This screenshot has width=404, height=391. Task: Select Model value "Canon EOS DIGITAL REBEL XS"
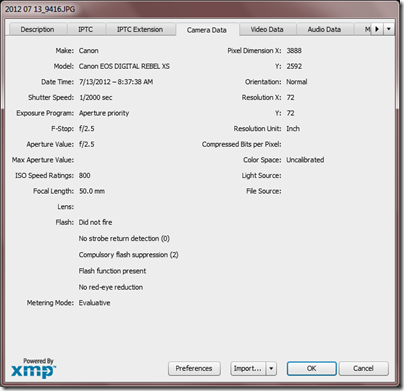pos(124,66)
